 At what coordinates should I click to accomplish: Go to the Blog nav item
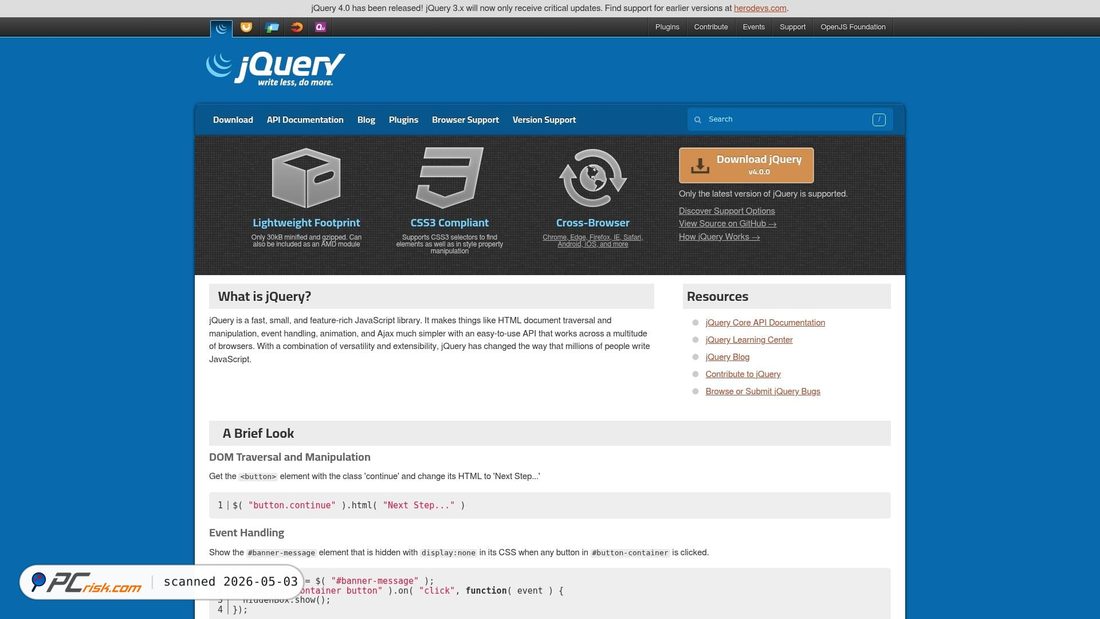pos(366,120)
